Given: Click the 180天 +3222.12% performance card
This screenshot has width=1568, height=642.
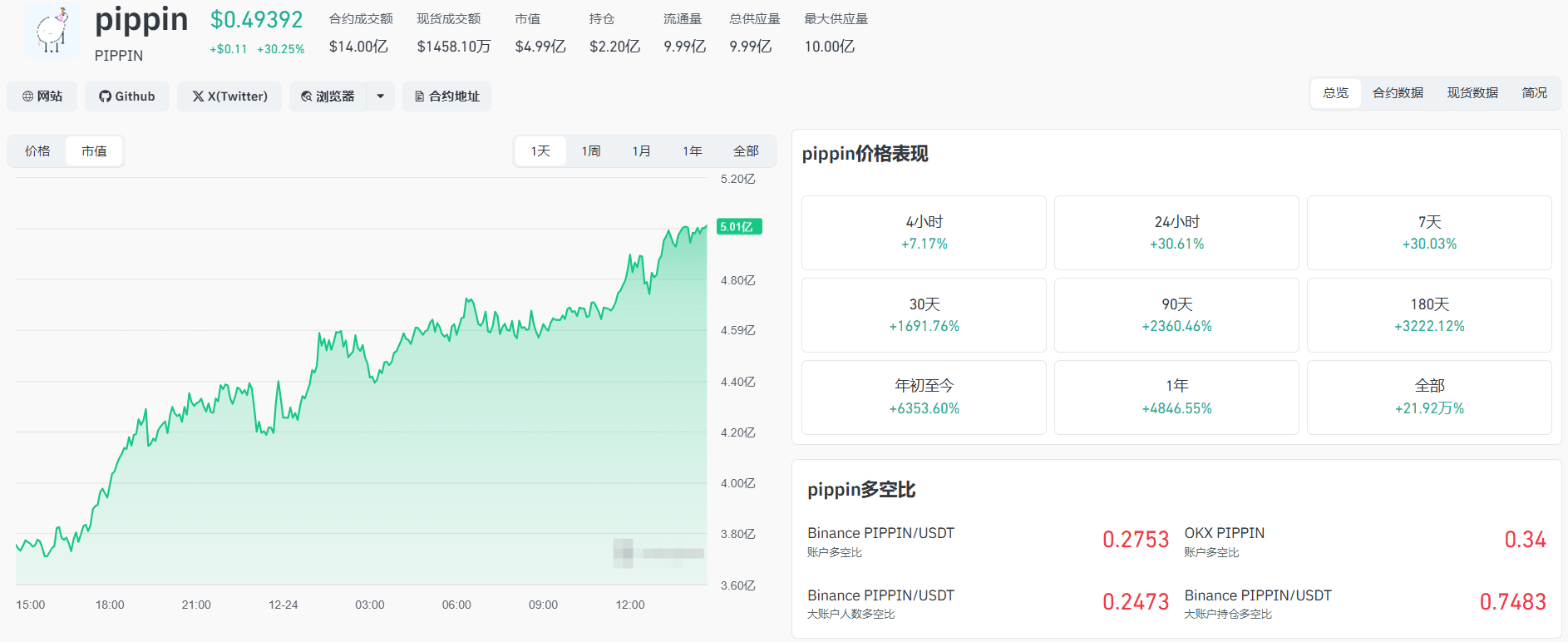Looking at the screenshot, I should pos(1429,315).
